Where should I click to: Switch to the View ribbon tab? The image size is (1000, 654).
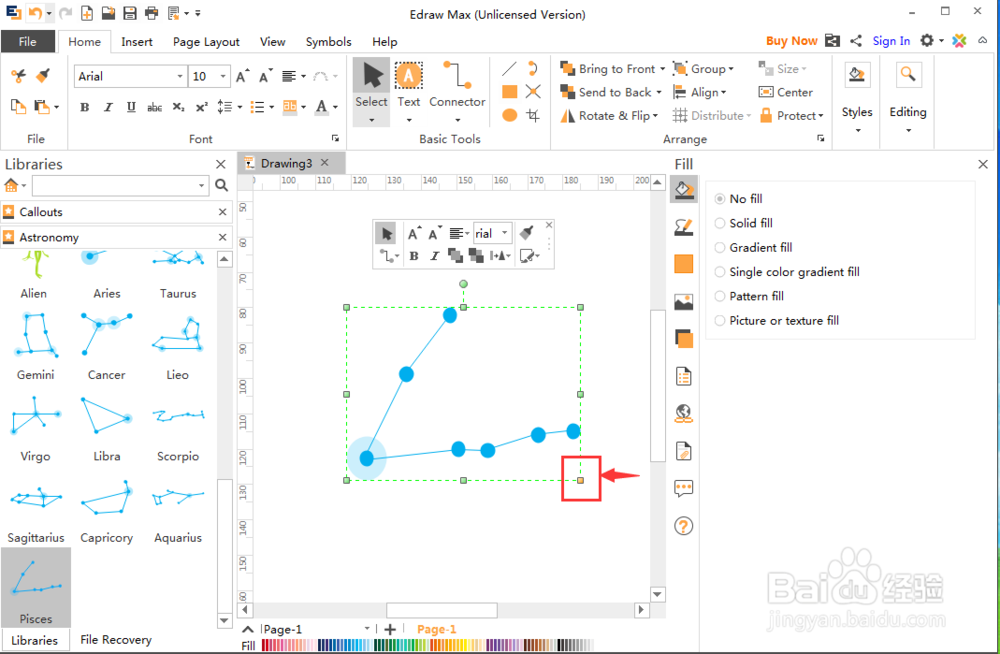pyautogui.click(x=272, y=41)
